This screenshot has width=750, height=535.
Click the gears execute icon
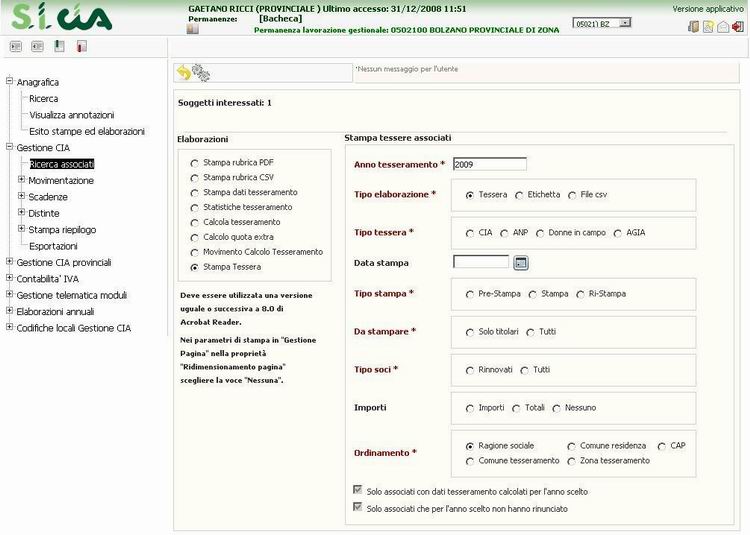pos(200,73)
